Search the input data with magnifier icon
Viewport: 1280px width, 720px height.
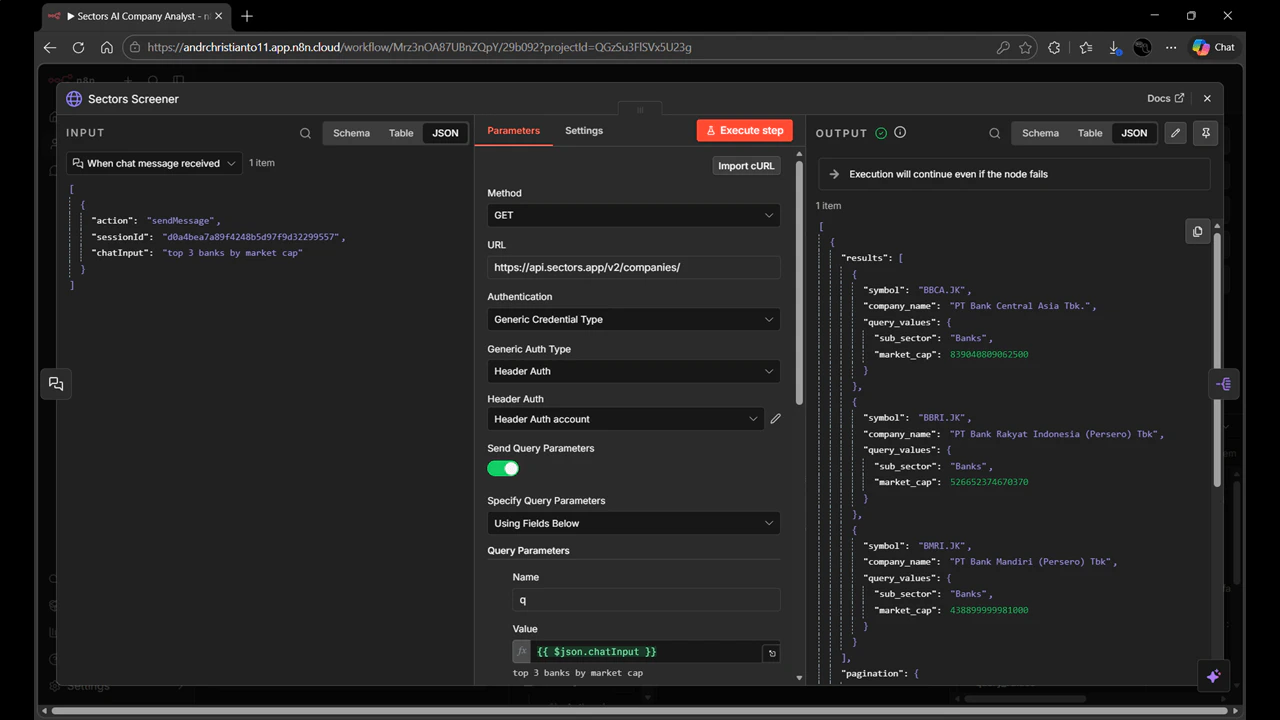(305, 133)
